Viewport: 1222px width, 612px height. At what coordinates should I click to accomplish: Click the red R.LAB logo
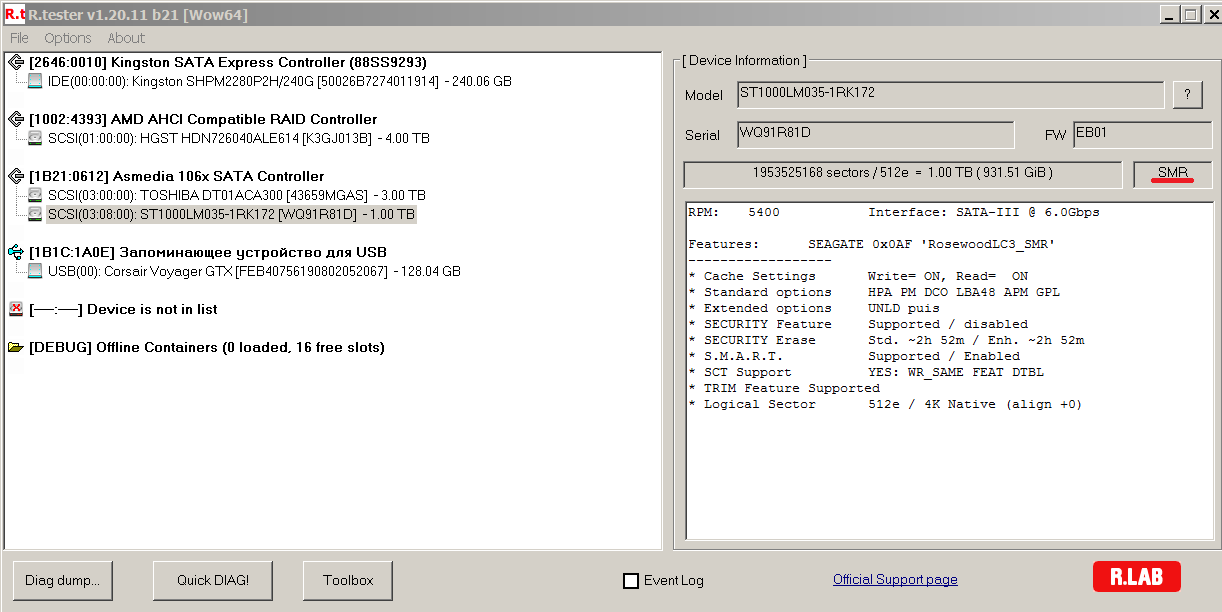tap(1136, 576)
